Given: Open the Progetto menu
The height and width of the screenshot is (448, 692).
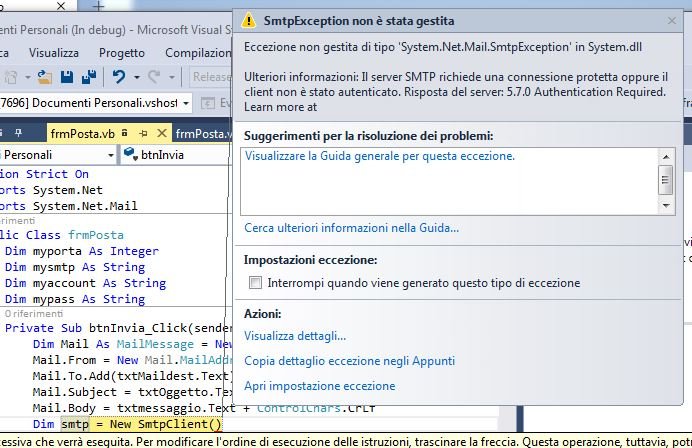Looking at the screenshot, I should (122, 53).
